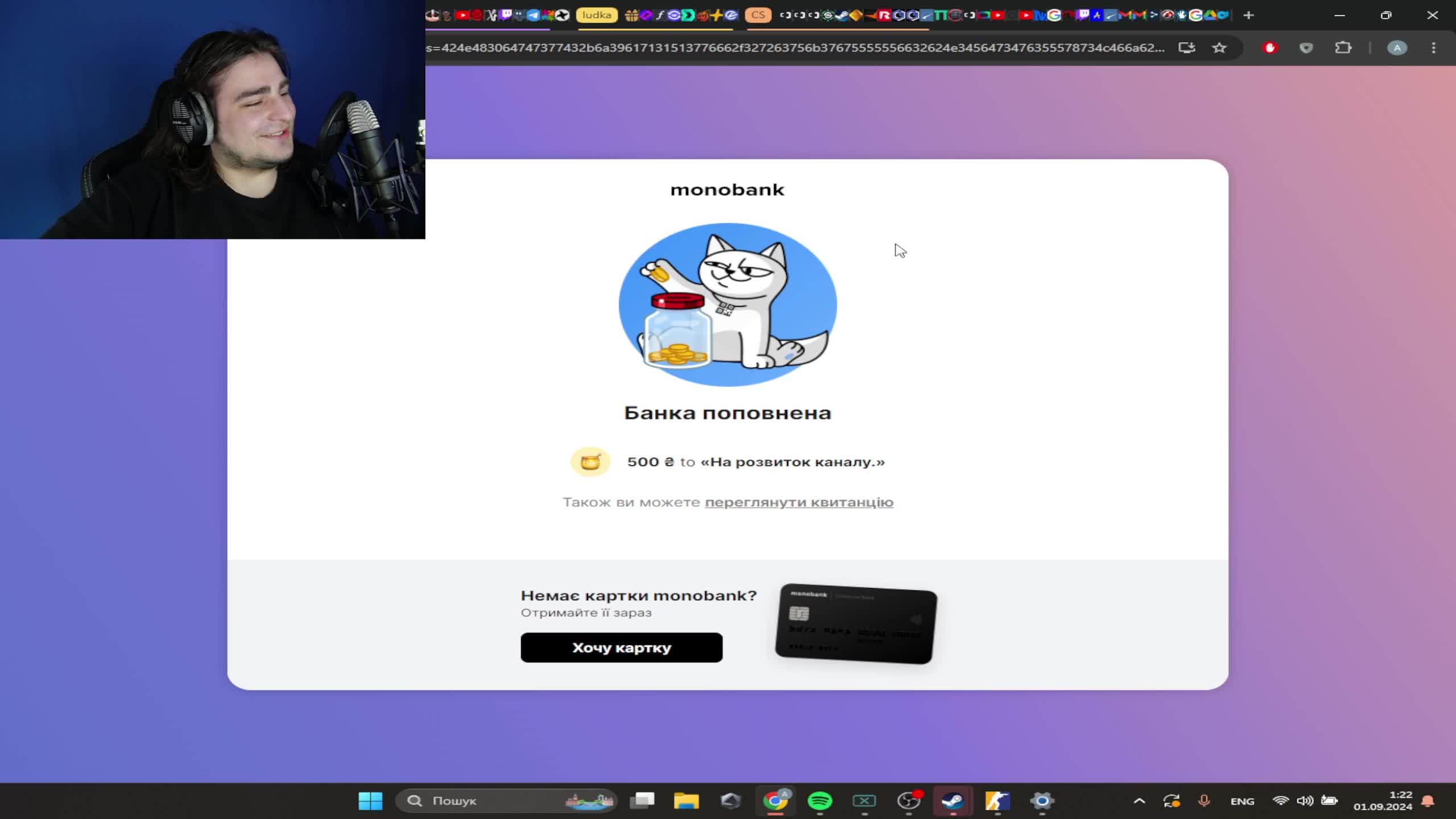Open the Settings gear on taskbar
Screen dimensions: 1456x819
pos(1042,801)
